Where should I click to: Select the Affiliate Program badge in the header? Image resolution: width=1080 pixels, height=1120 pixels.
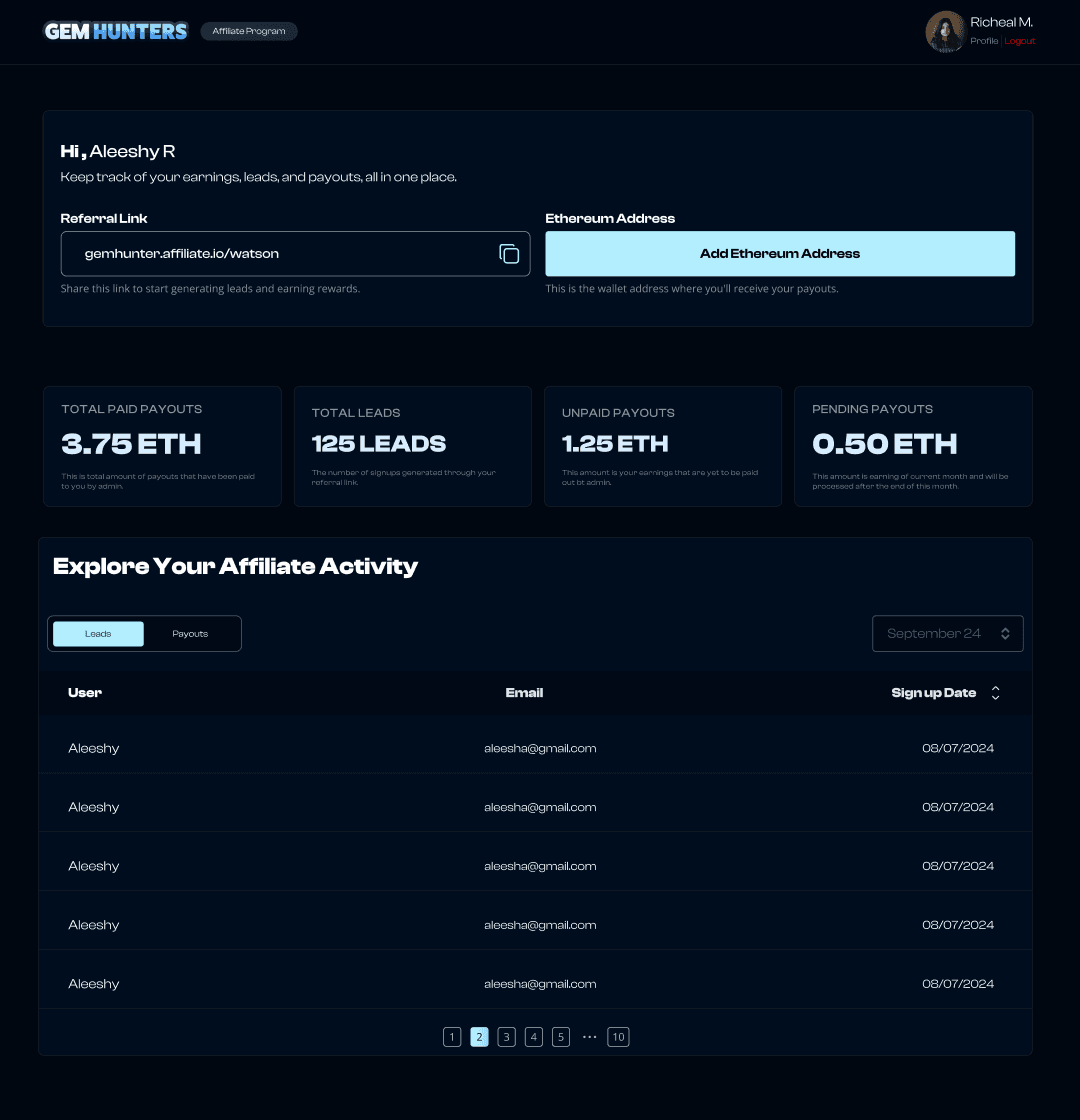coord(248,31)
